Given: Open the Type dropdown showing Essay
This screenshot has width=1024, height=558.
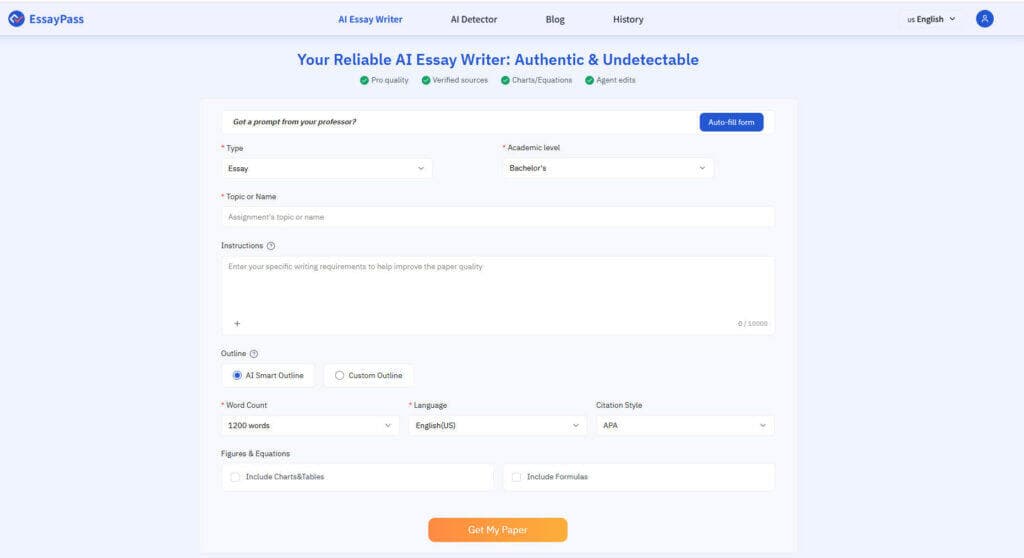Looking at the screenshot, I should 326,169.
